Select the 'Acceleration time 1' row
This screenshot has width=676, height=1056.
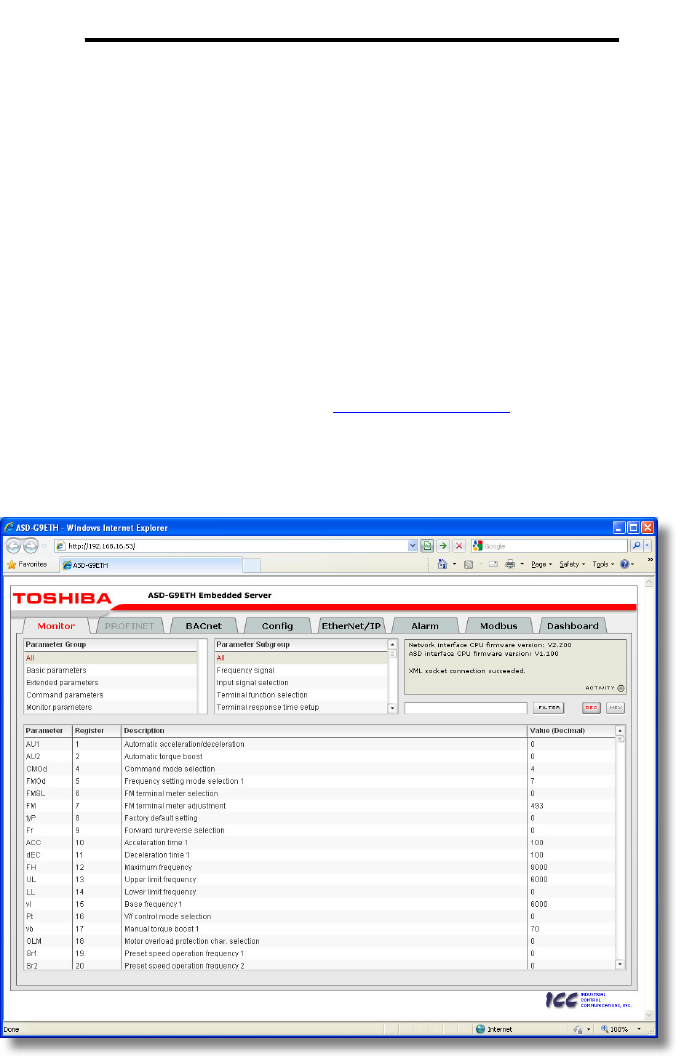[319, 843]
